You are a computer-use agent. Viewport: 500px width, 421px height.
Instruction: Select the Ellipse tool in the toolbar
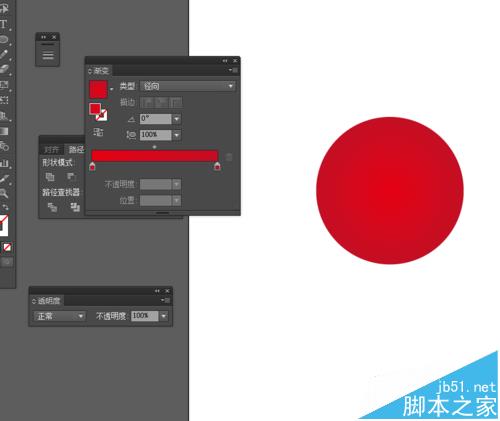click(3, 40)
